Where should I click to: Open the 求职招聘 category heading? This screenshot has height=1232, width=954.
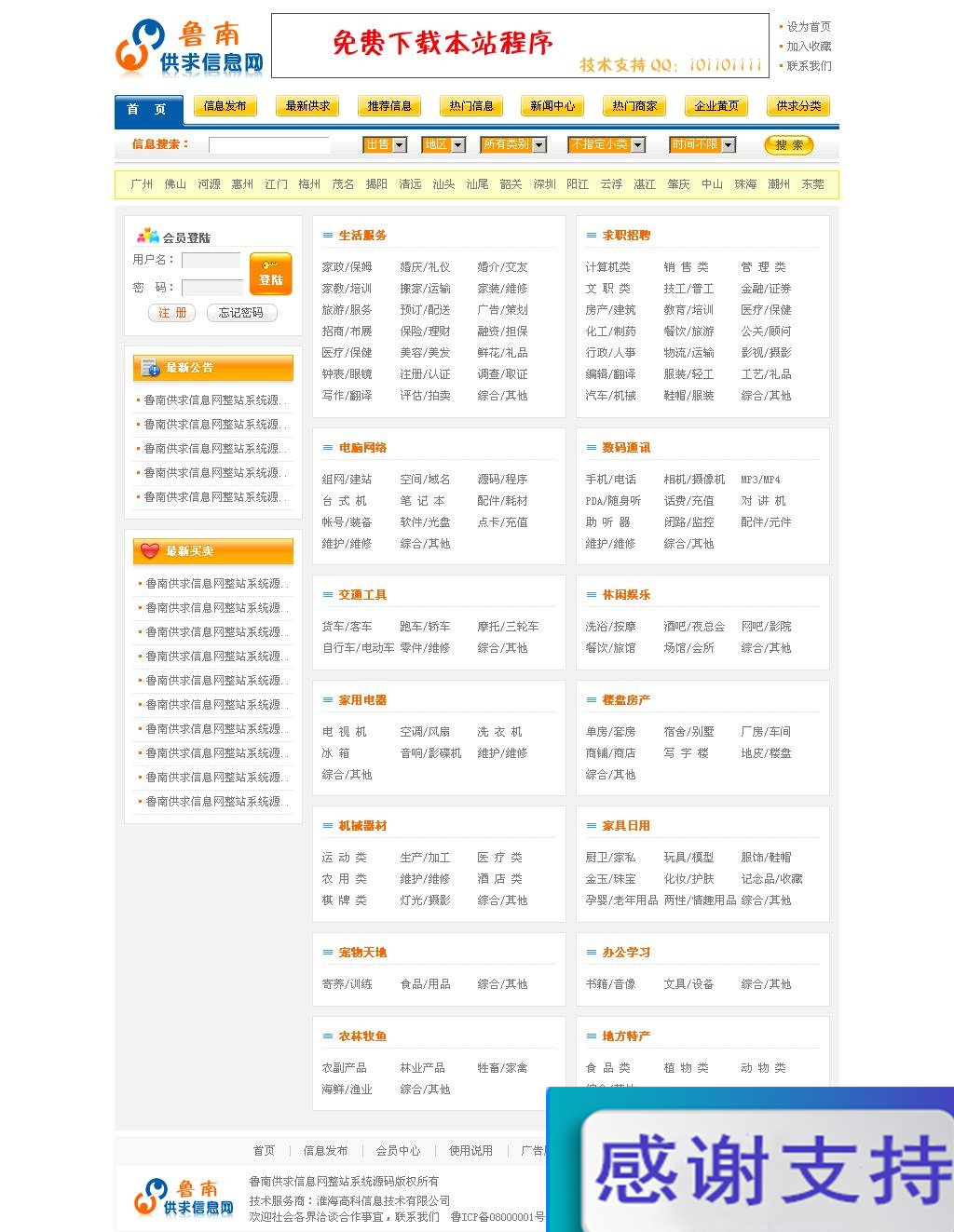tap(626, 236)
